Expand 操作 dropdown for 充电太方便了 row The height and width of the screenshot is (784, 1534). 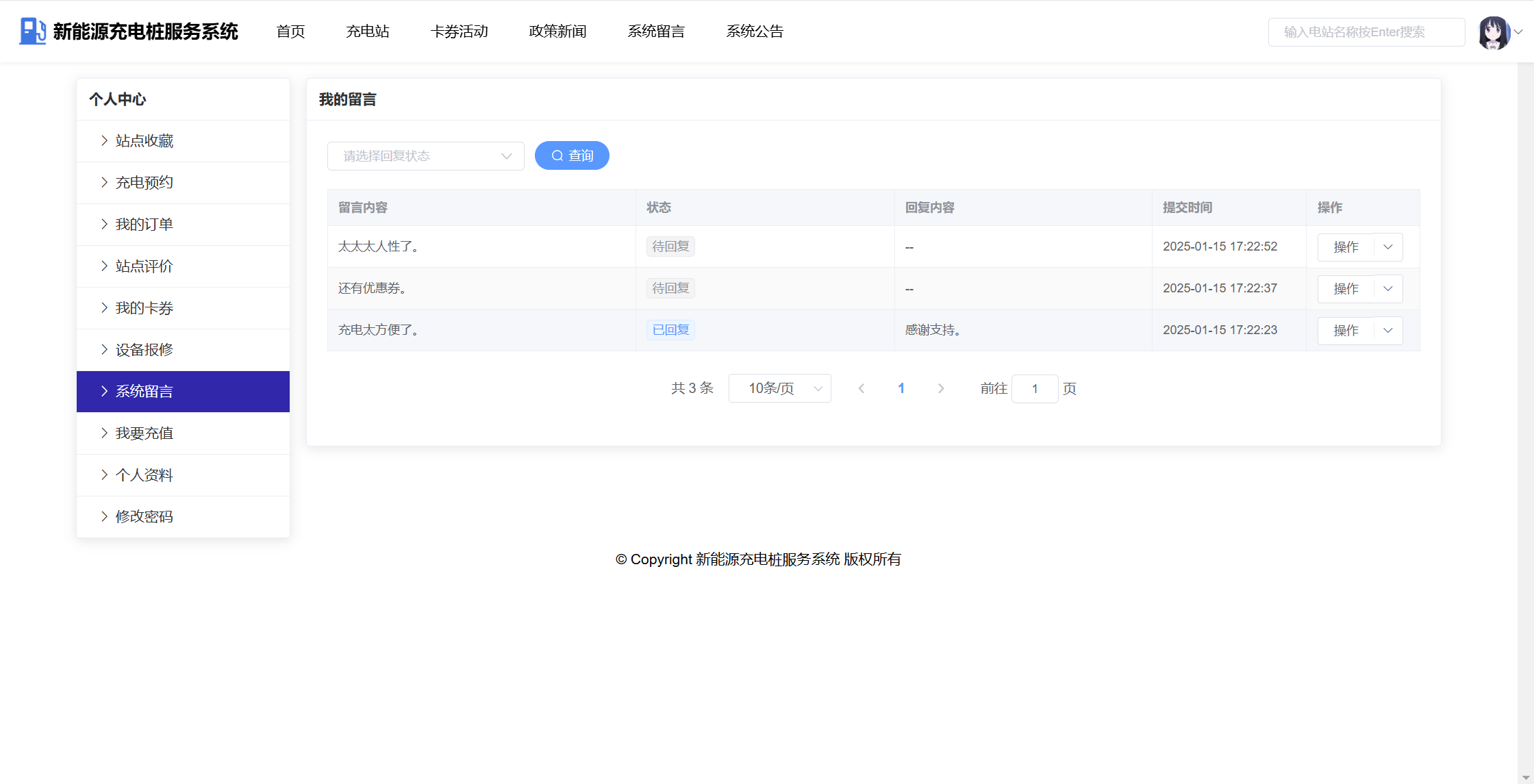1388,331
